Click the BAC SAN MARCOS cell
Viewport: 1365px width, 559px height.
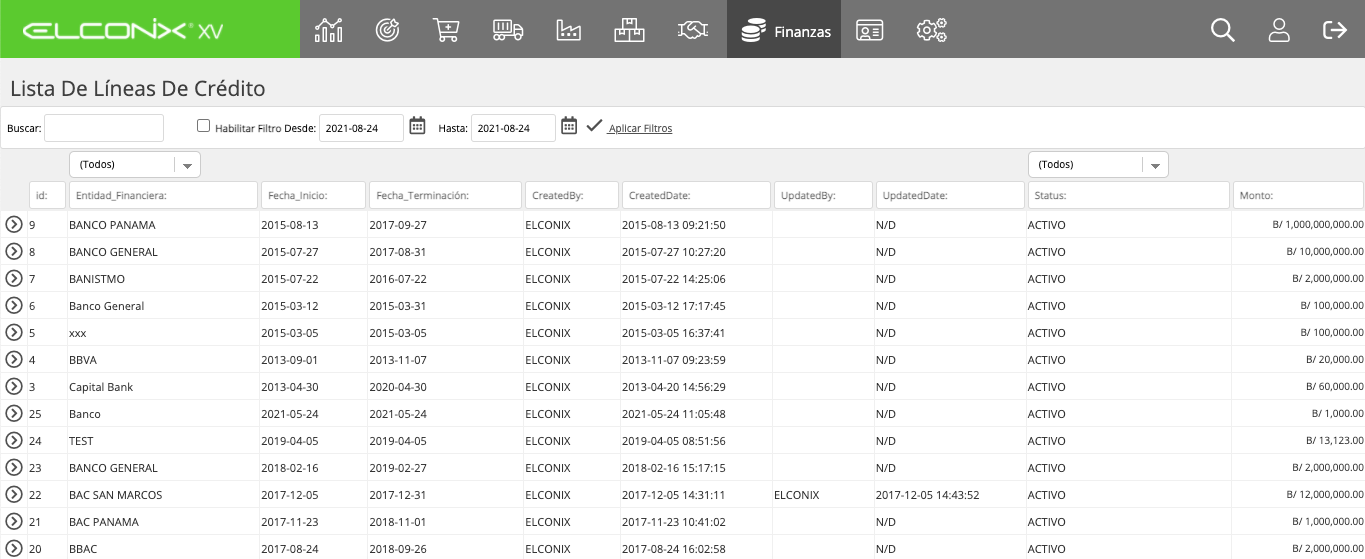116,495
